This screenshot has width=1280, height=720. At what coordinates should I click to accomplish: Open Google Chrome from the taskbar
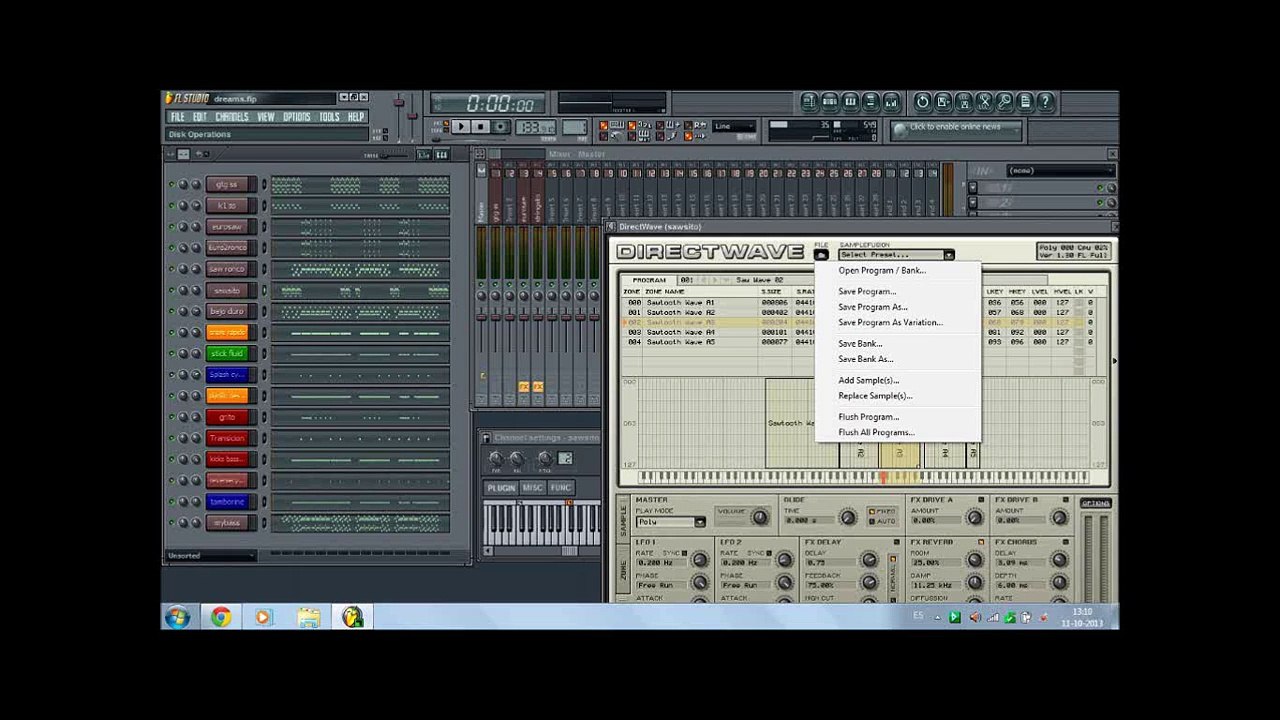tap(221, 617)
